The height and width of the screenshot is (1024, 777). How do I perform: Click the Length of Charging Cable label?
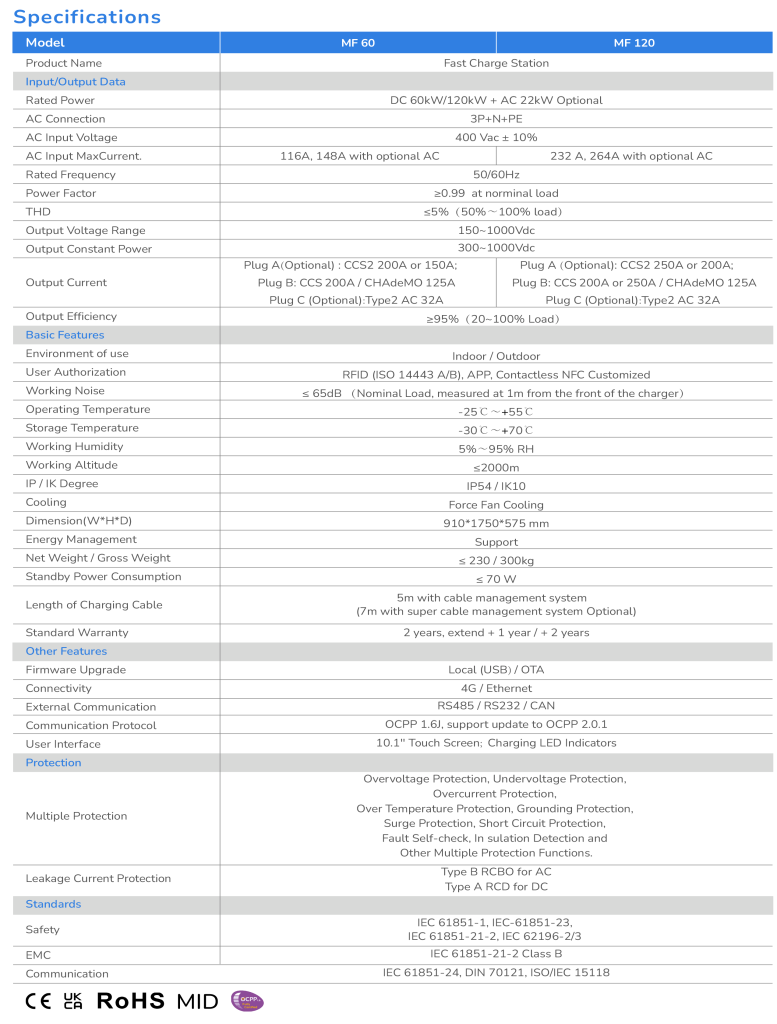[93, 605]
